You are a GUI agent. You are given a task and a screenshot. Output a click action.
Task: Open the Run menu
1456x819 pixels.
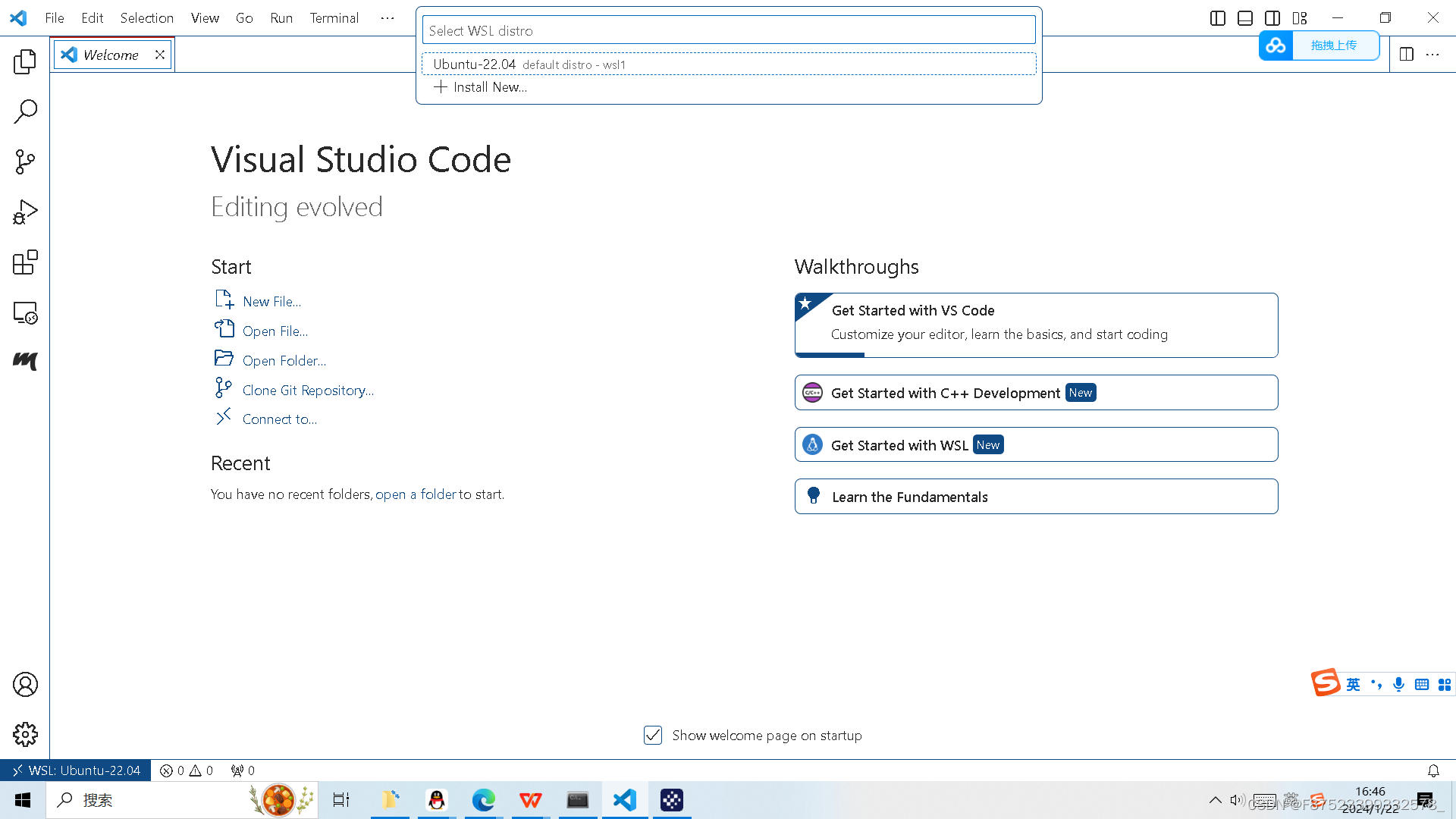click(281, 18)
